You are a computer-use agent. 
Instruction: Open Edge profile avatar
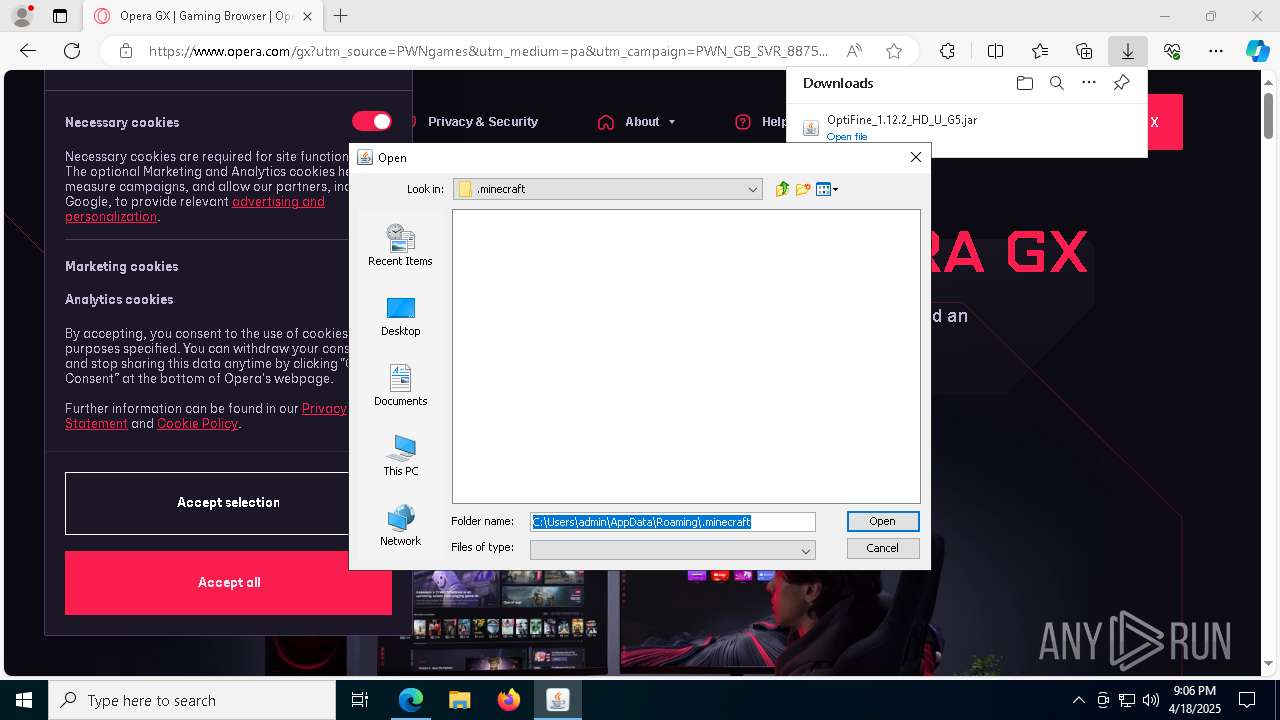(x=22, y=16)
